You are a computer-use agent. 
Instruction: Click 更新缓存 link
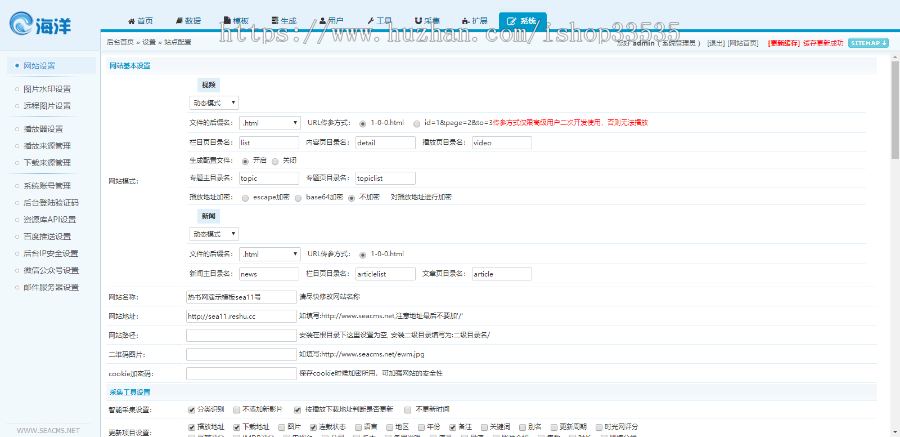(x=783, y=43)
